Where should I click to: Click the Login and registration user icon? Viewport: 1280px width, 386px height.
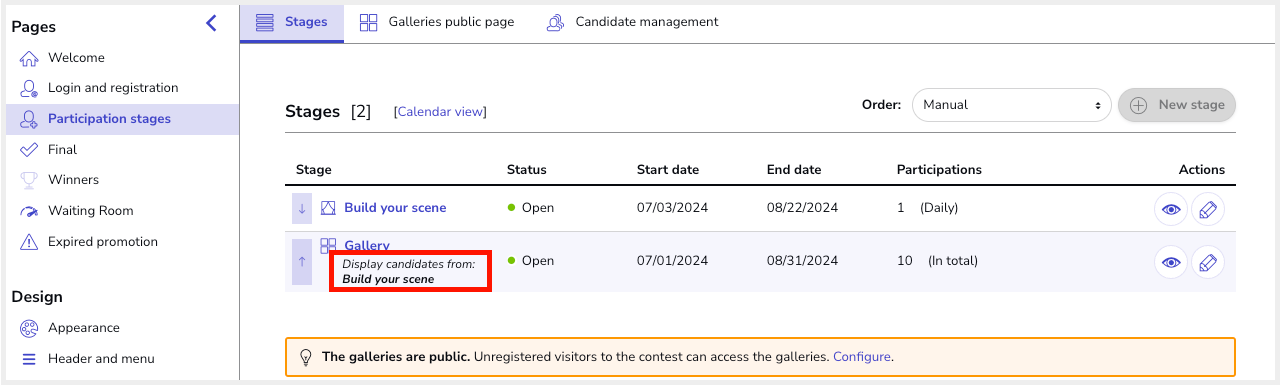(29, 88)
